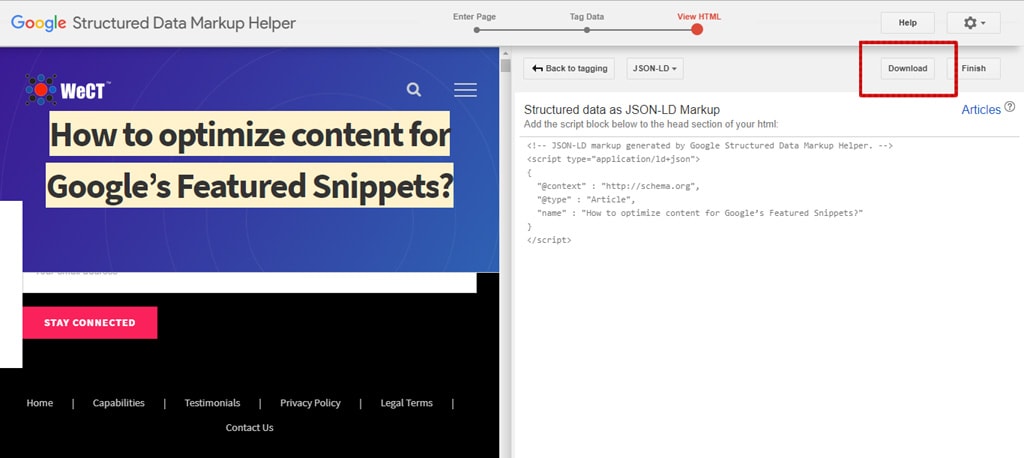Open the Contact Us footer link
The width and height of the screenshot is (1024, 458).
(x=249, y=428)
